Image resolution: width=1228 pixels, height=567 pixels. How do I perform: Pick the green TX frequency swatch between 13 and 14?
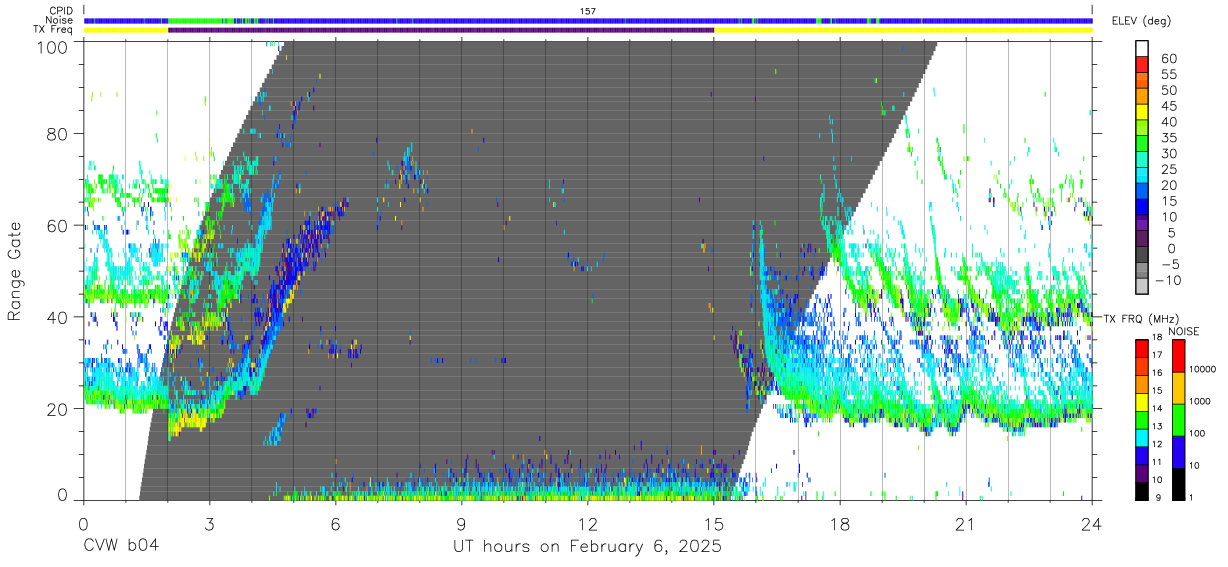coord(1142,419)
